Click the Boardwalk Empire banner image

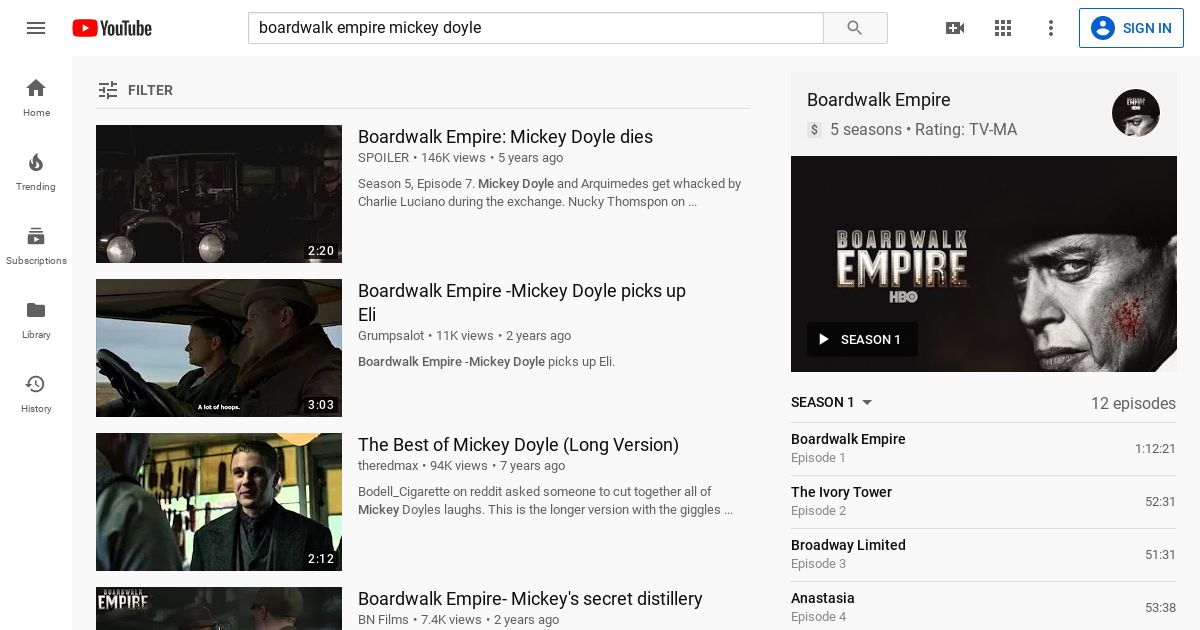984,264
